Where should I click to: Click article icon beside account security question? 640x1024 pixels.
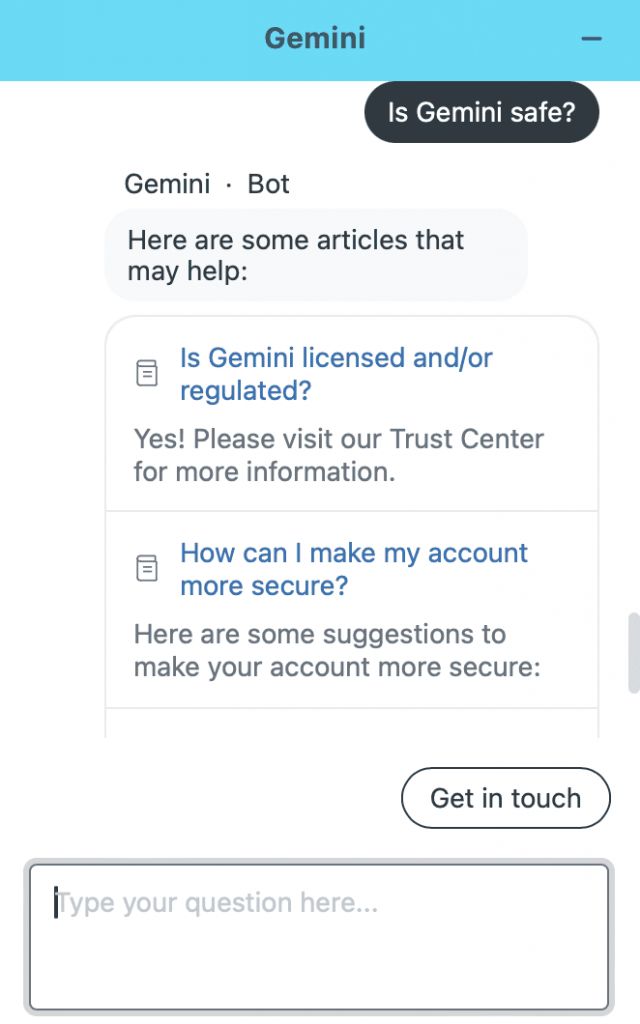click(147, 569)
